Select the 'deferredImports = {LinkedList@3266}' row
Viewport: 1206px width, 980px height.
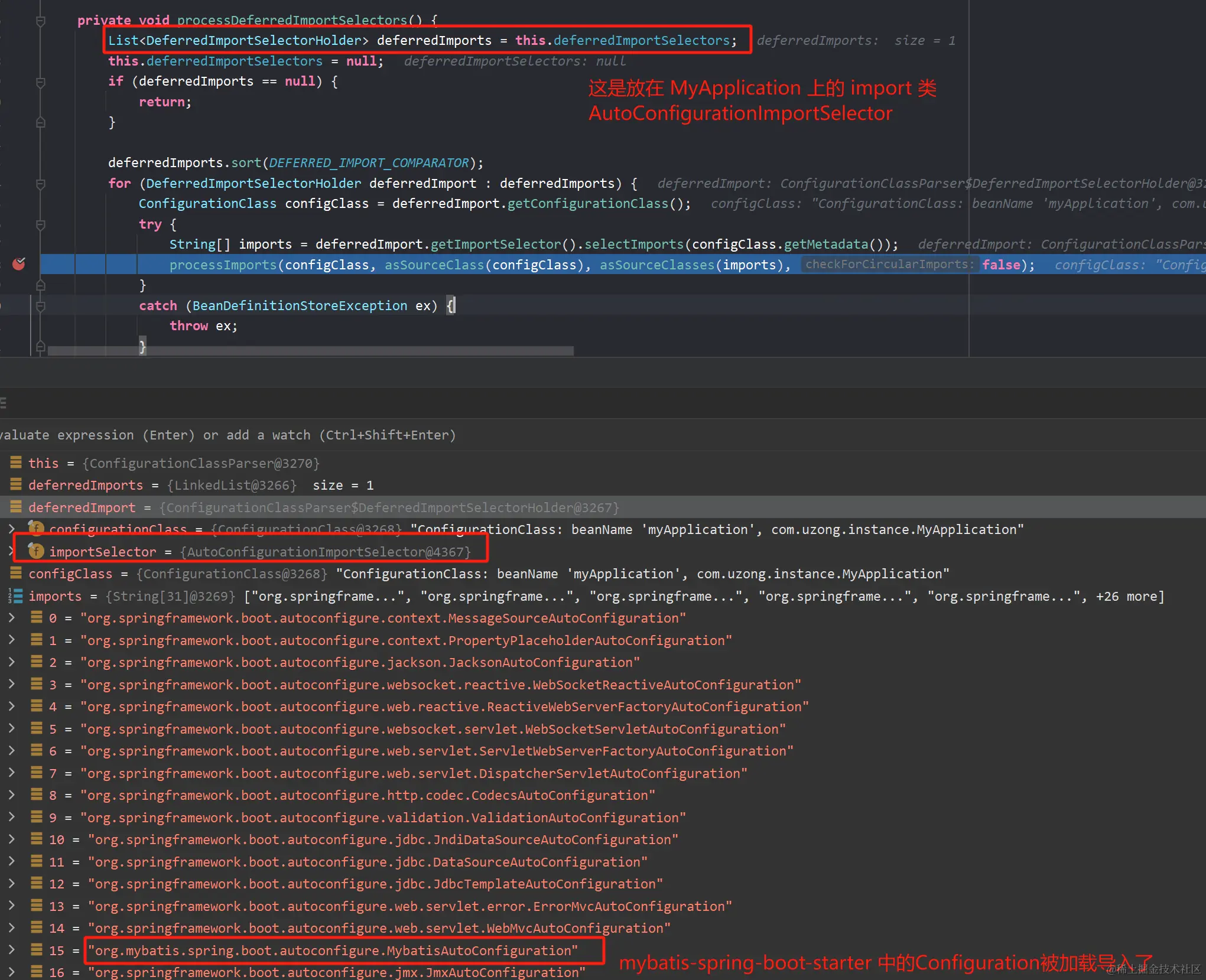(603, 485)
